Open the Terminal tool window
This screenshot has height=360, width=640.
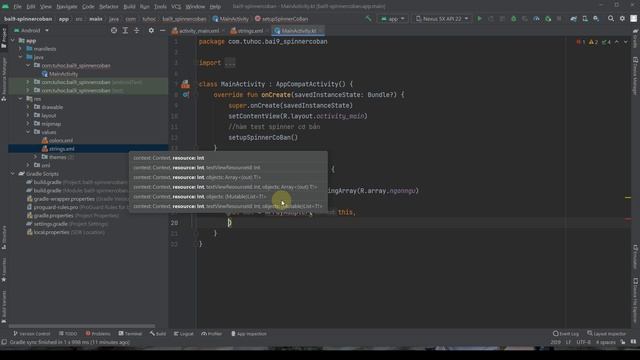click(x=130, y=334)
